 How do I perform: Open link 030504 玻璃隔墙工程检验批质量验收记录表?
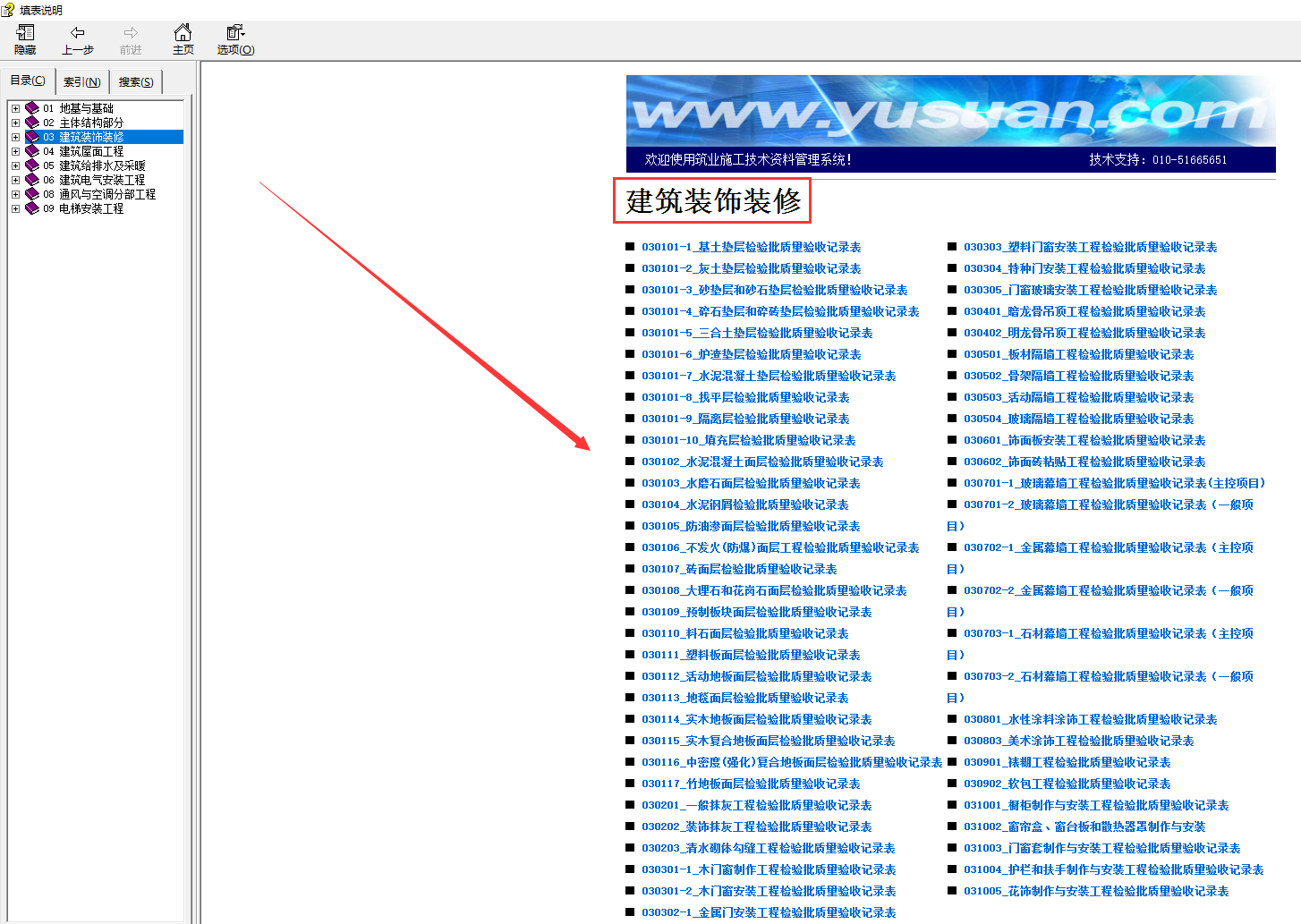coord(1078,419)
